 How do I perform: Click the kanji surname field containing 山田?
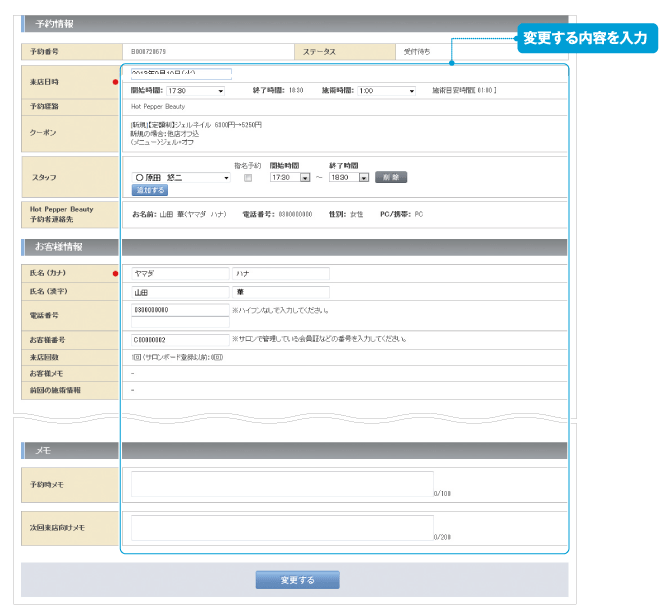180,292
